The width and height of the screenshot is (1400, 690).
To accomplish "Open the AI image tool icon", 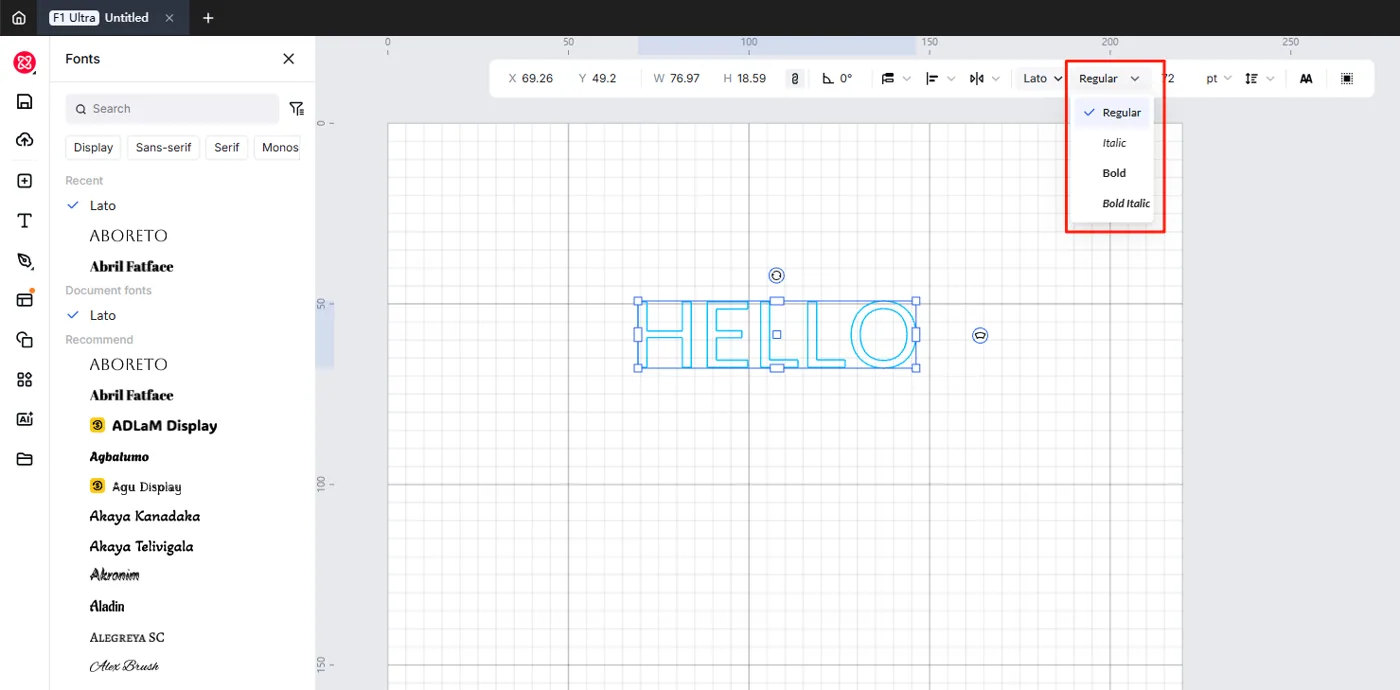I will [x=25, y=419].
